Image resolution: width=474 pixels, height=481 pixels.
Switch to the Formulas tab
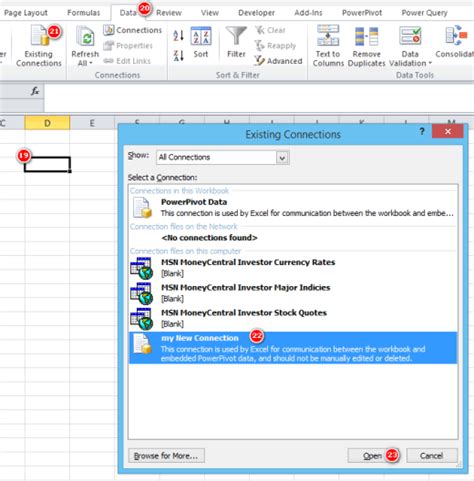point(83,13)
